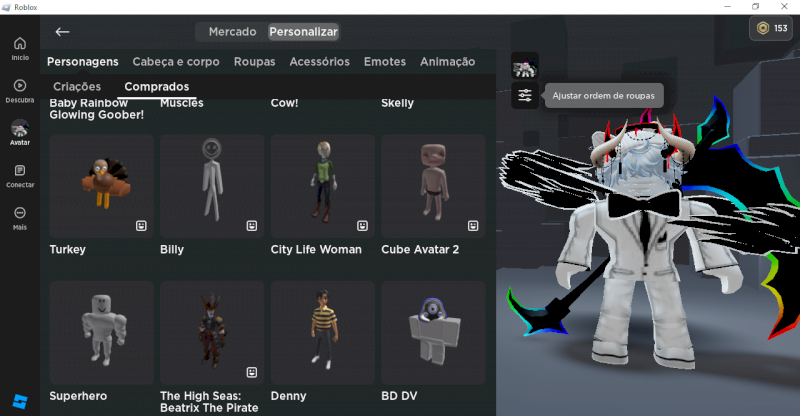This screenshot has width=800, height=416.
Task: Open the Avatar icon in sidebar
Action: 20,128
